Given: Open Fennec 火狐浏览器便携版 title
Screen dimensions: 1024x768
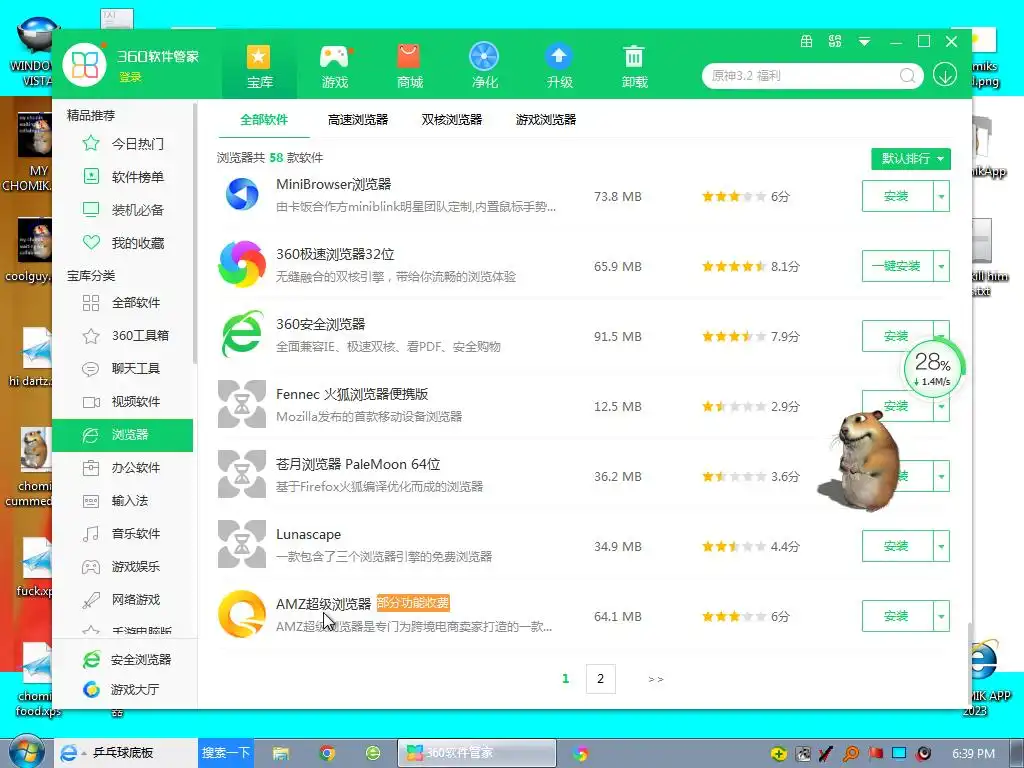Looking at the screenshot, I should click(352, 394).
